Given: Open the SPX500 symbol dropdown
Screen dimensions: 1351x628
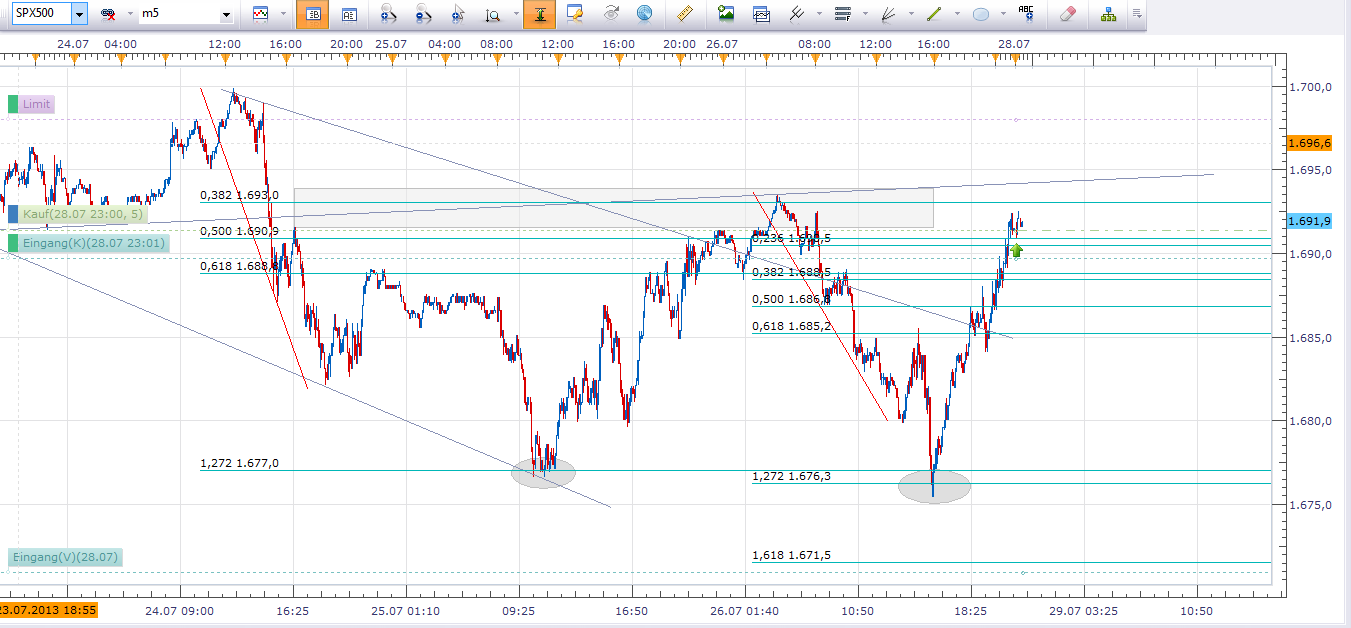Looking at the screenshot, I should pos(79,15).
